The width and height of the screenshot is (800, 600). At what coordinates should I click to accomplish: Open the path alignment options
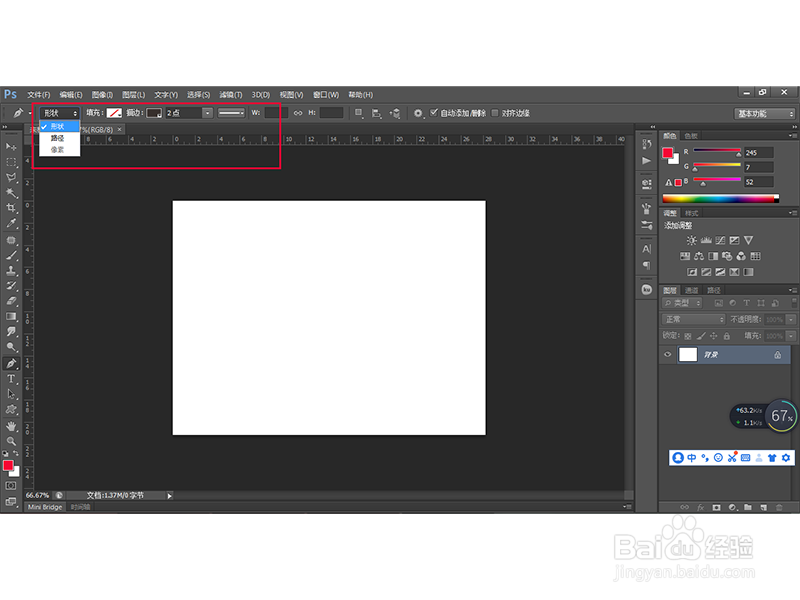tap(377, 113)
